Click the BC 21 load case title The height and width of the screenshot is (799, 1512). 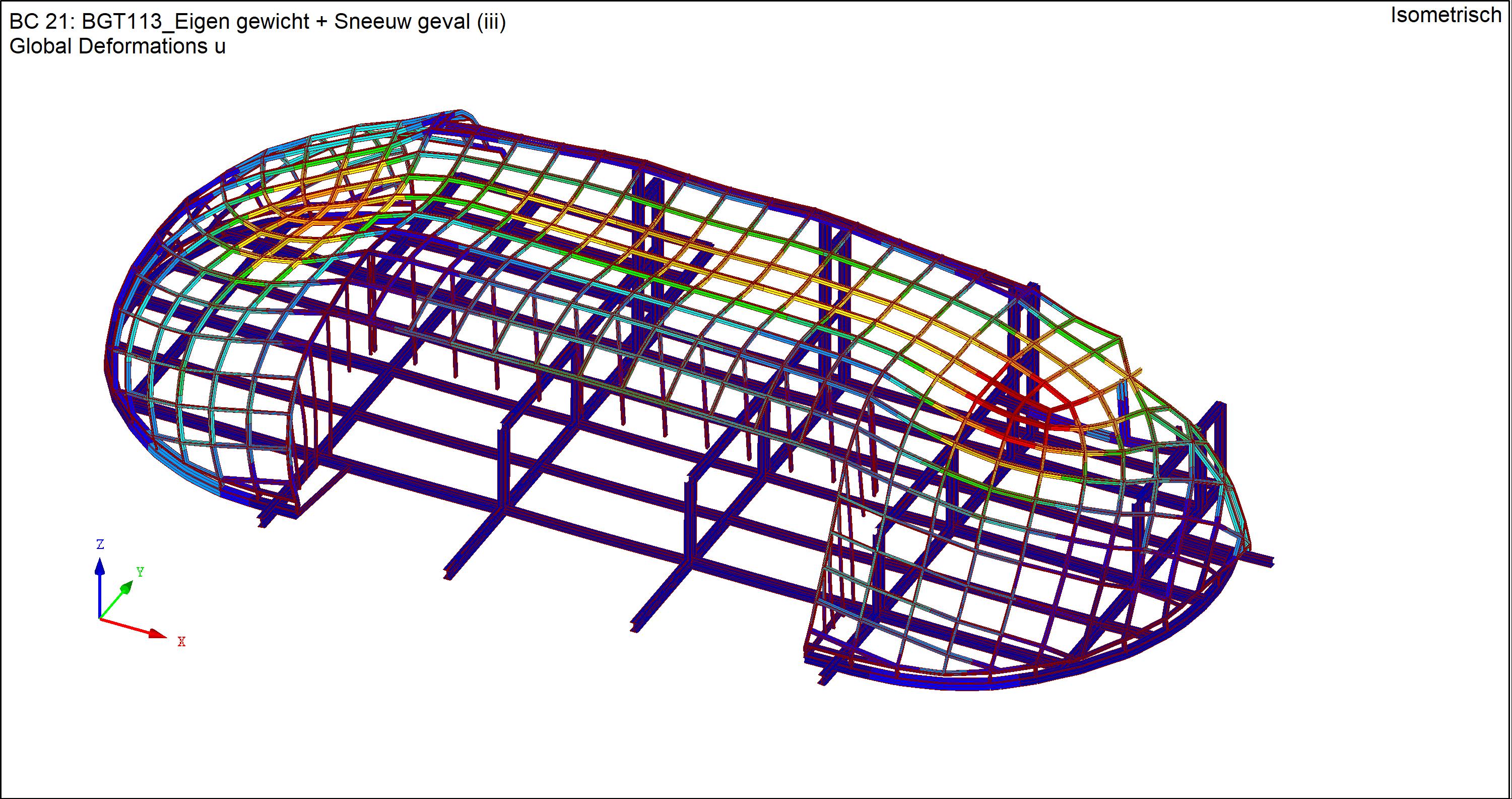[x=43, y=22]
